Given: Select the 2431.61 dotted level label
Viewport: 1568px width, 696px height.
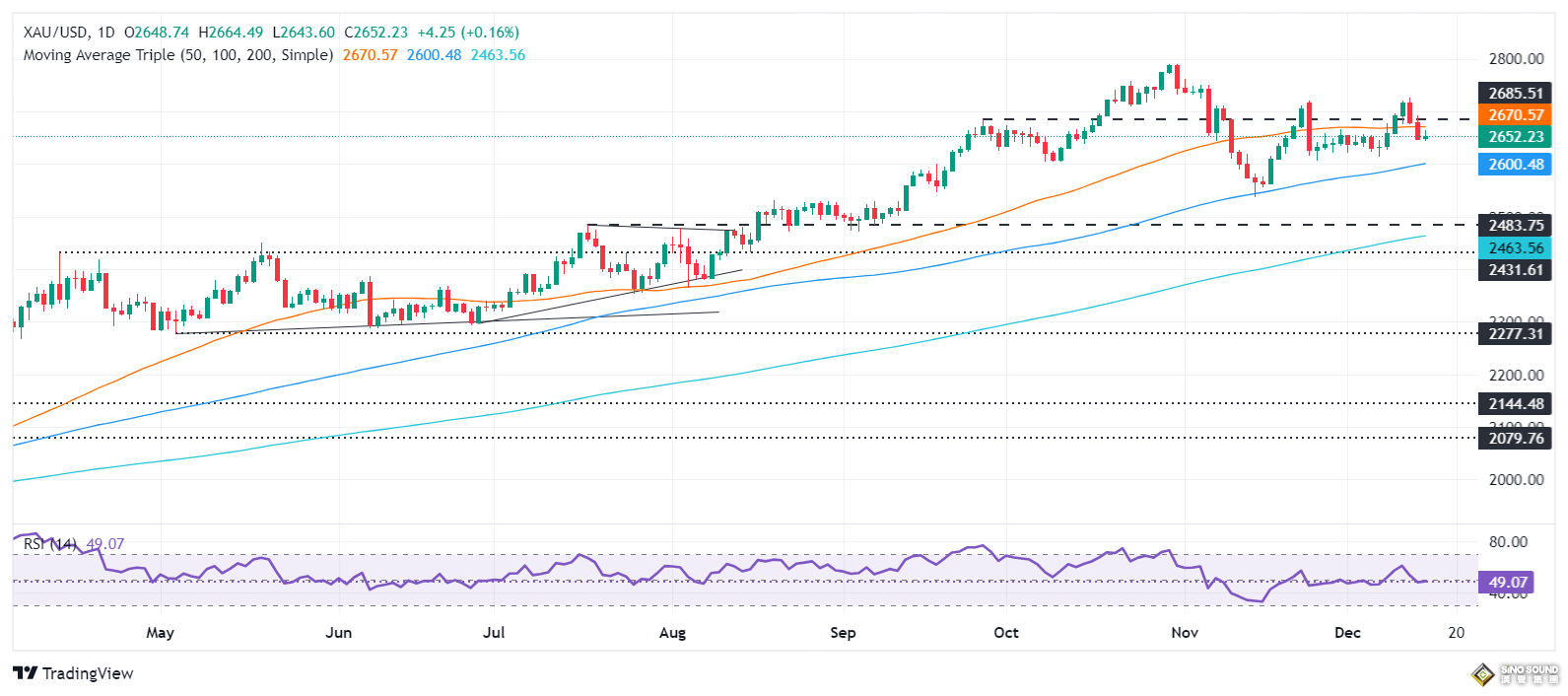Looking at the screenshot, I should pyautogui.click(x=1515, y=270).
